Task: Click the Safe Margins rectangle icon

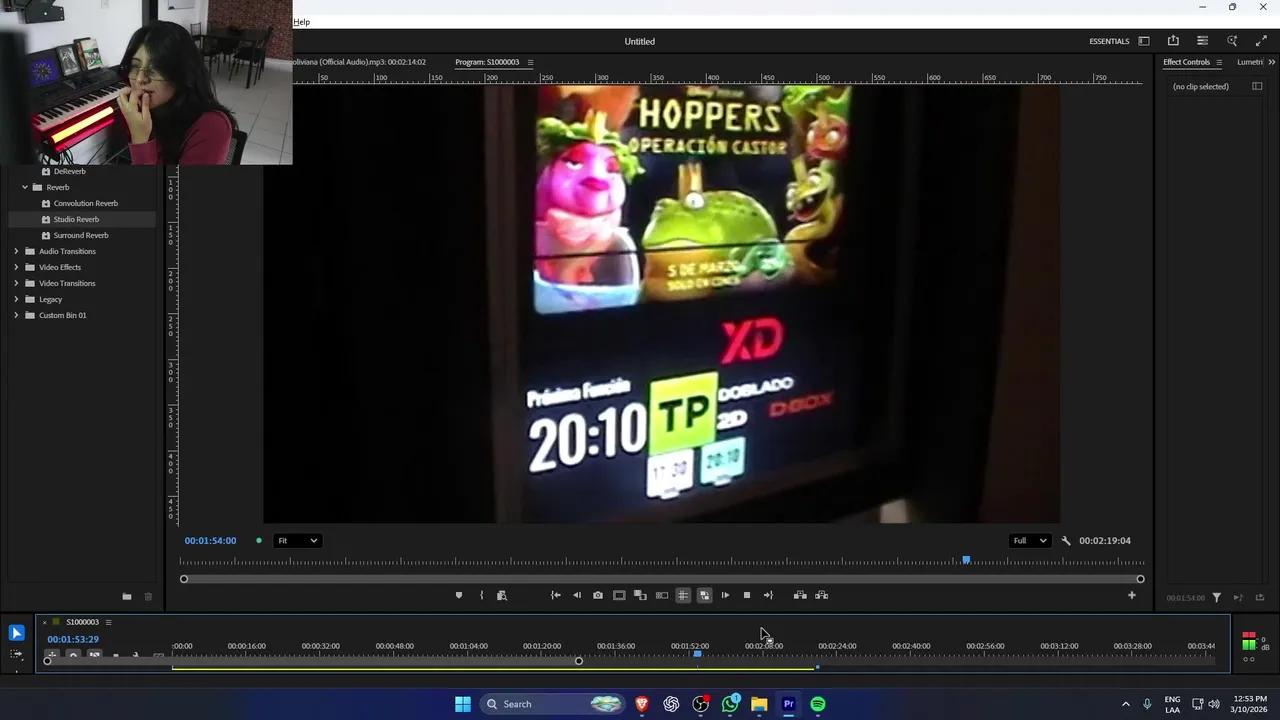Action: point(619,595)
